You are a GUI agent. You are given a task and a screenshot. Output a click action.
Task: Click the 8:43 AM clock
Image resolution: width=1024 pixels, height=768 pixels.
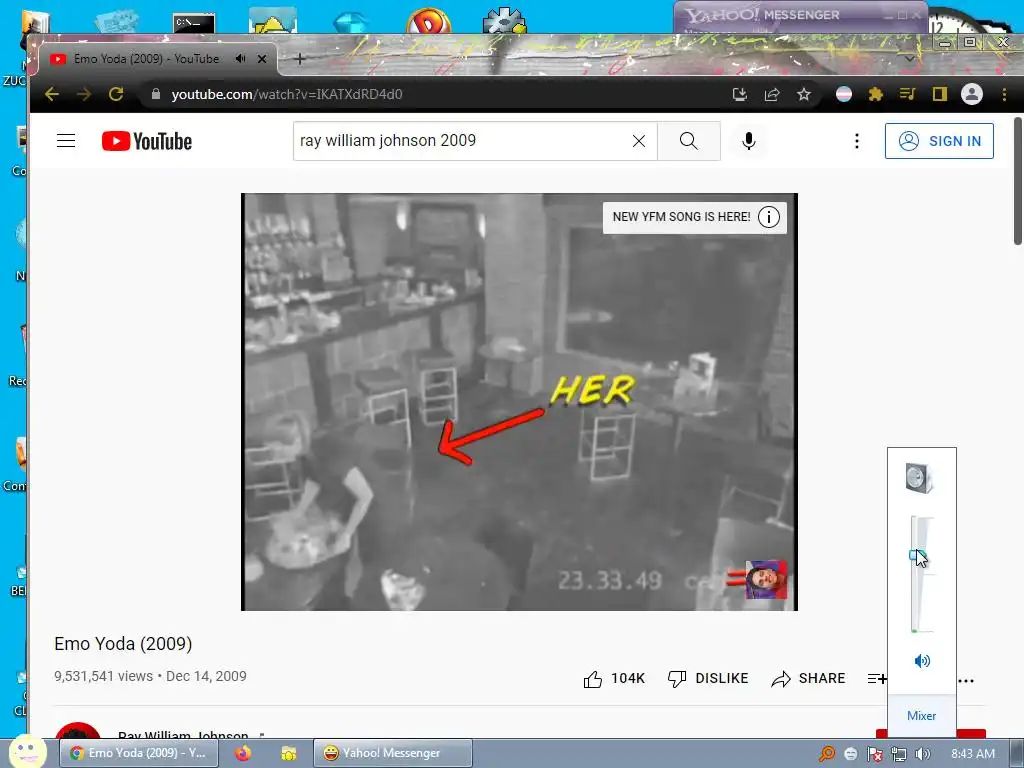973,754
